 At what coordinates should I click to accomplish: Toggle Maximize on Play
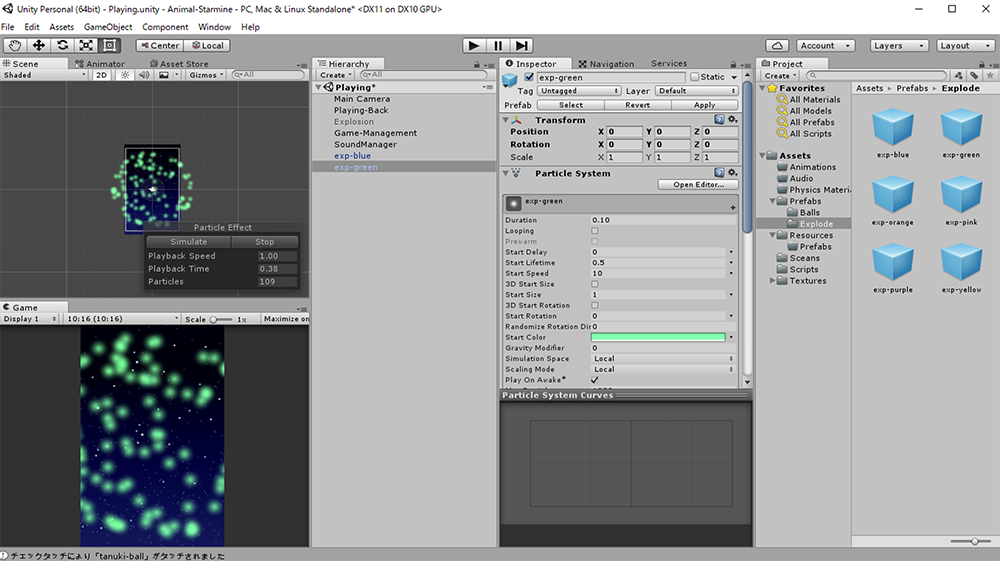point(286,319)
